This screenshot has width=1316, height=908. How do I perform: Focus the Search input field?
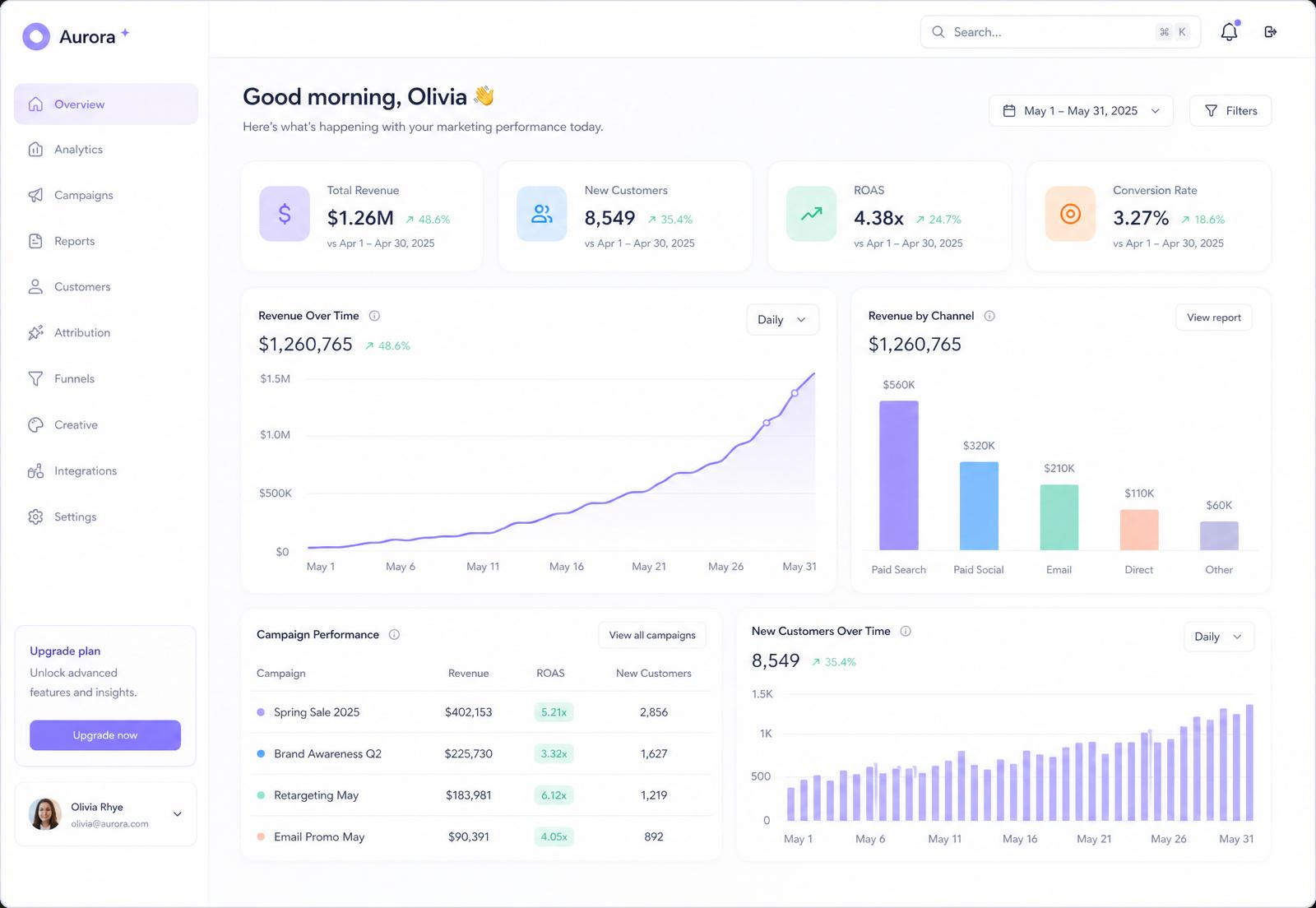1060,32
